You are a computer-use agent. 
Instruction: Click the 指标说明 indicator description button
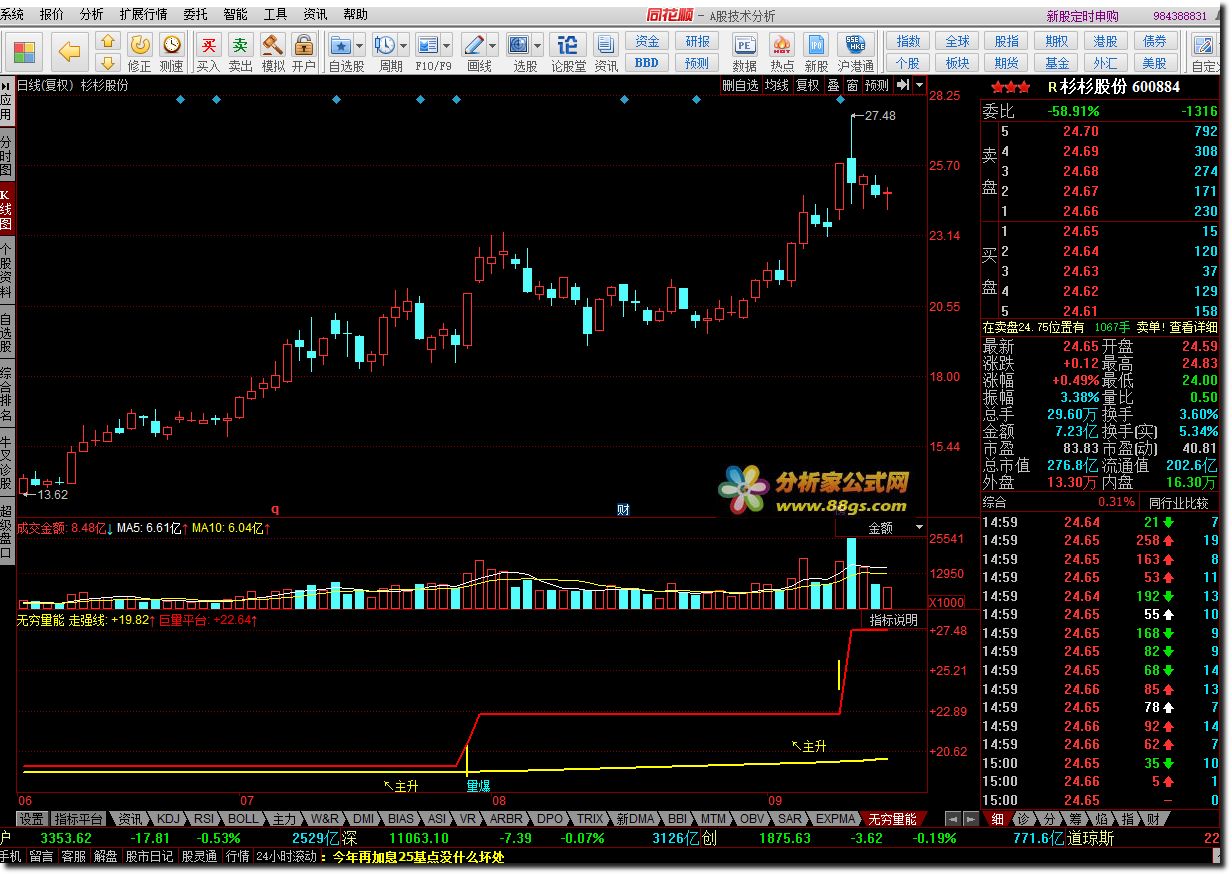coord(892,620)
